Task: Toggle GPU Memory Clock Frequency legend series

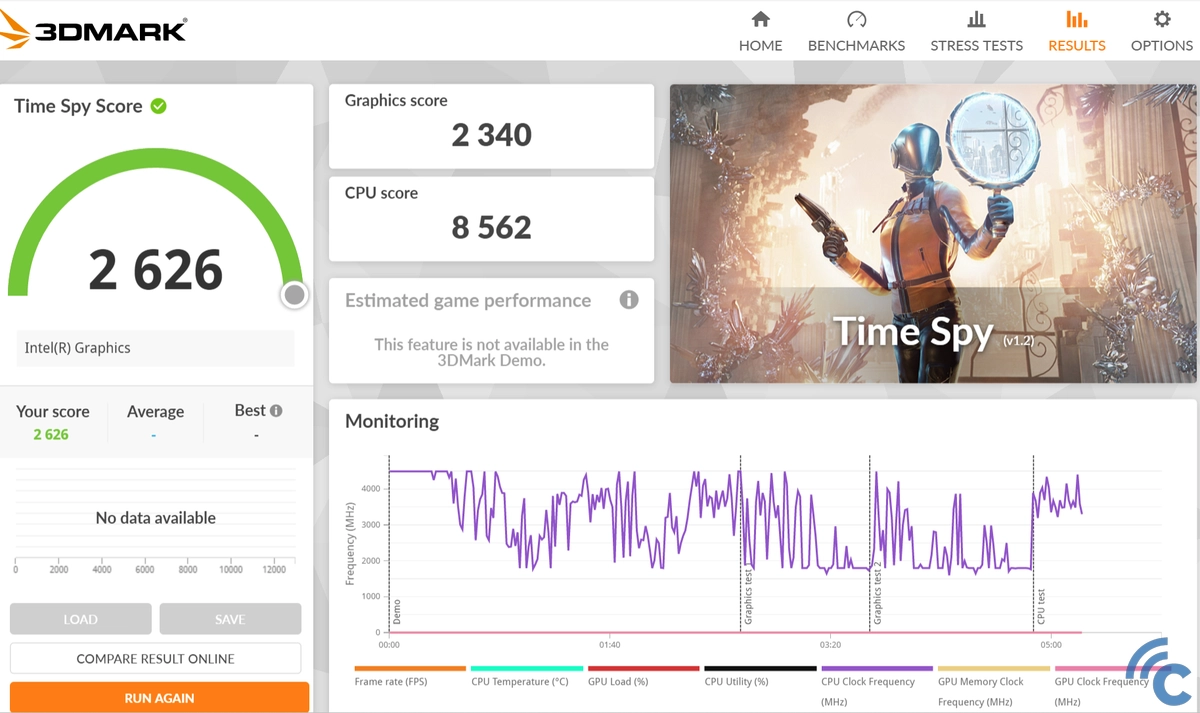Action: tap(980, 682)
